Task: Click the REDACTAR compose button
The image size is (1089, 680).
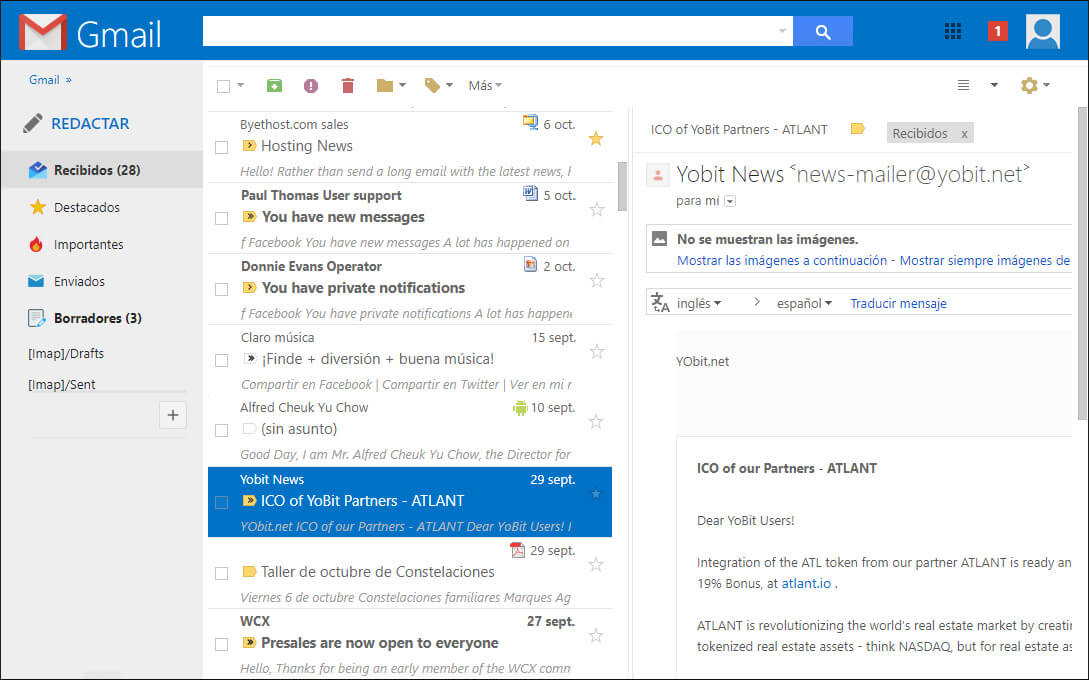Action: pos(90,124)
